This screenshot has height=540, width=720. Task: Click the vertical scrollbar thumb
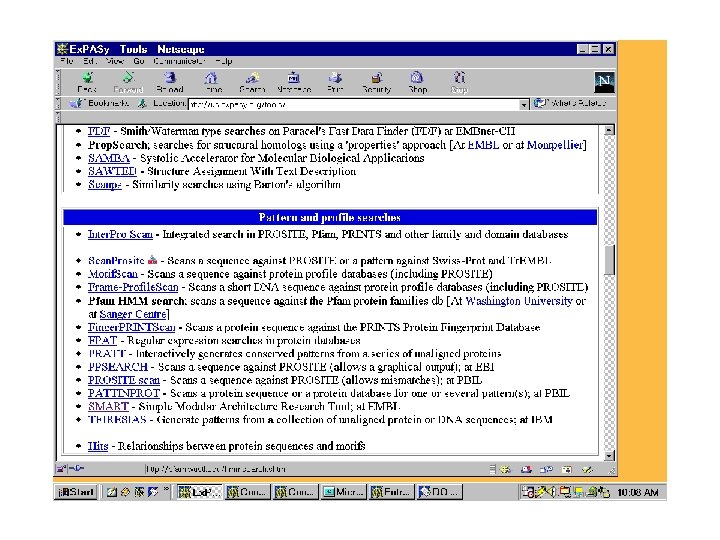[609, 260]
